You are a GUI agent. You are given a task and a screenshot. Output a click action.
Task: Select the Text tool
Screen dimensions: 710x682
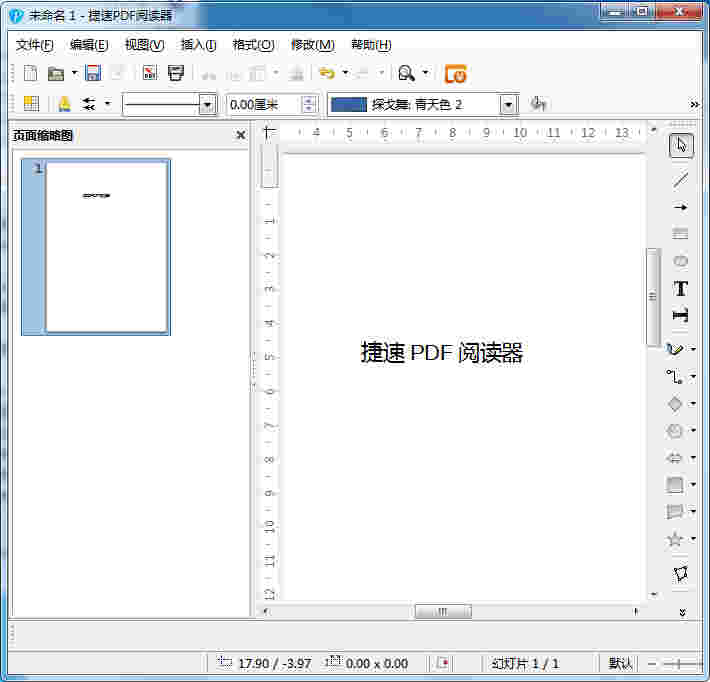(681, 289)
